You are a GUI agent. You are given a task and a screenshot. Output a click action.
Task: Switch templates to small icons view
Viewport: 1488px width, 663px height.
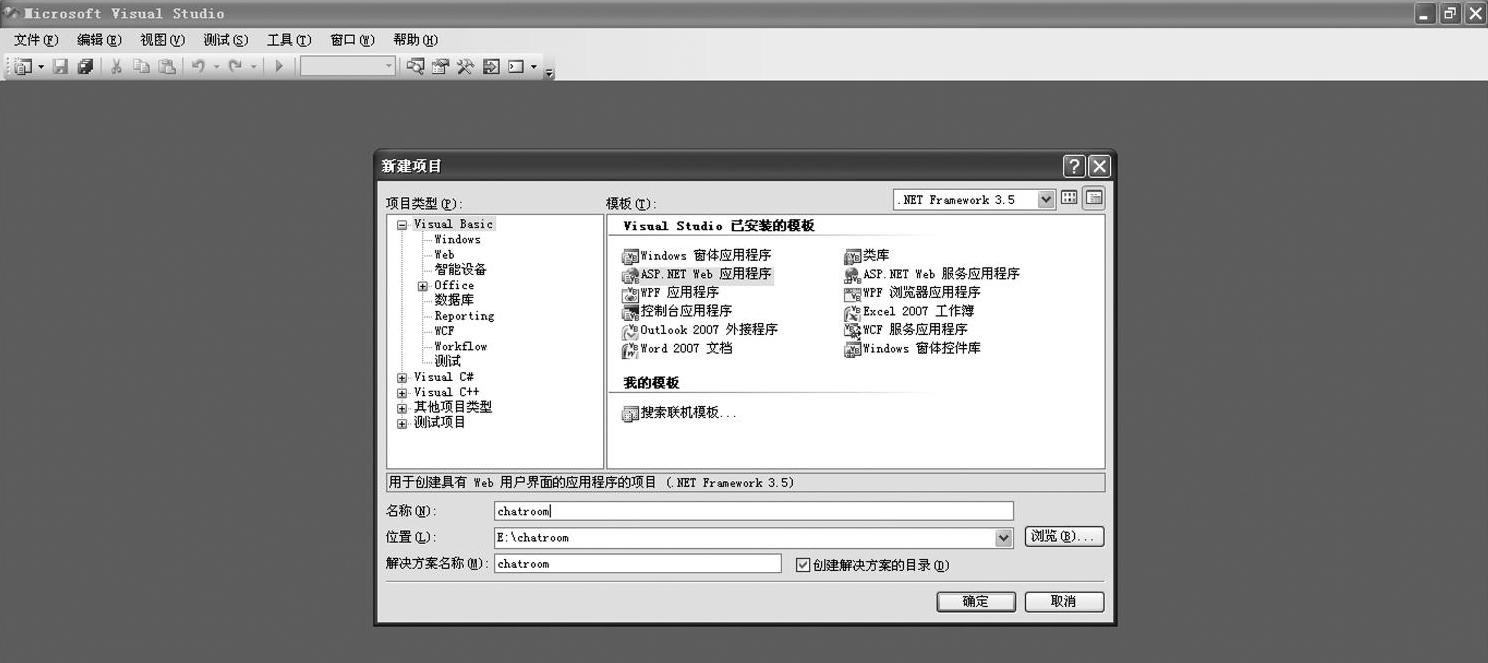[1094, 198]
